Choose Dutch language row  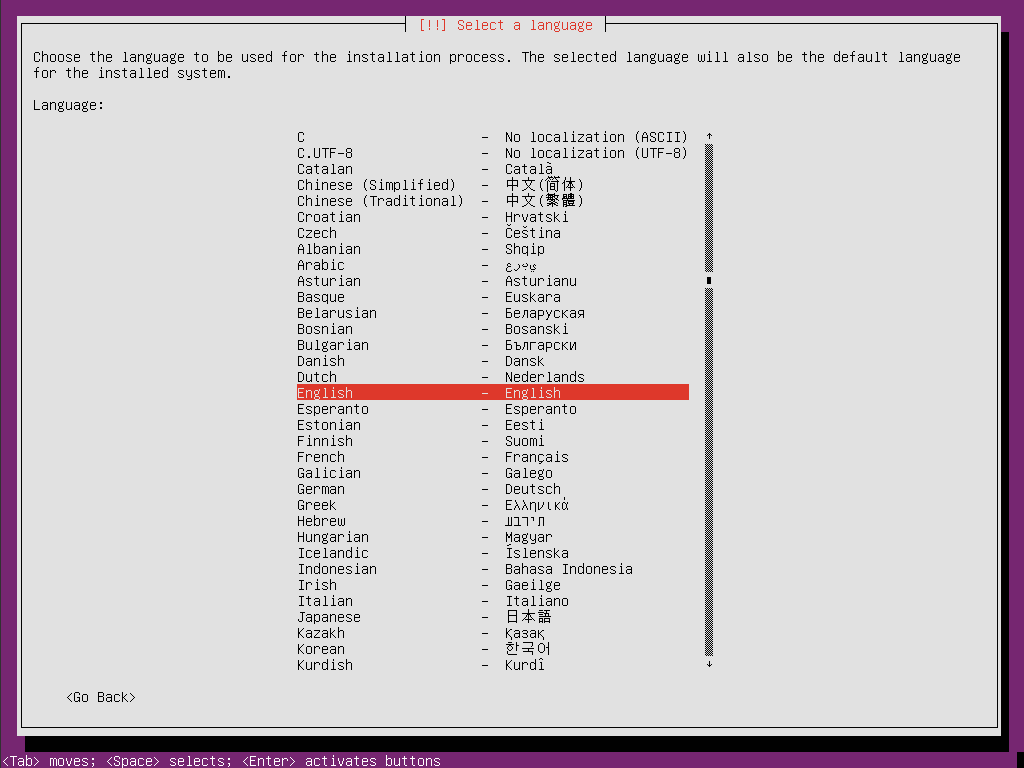coord(492,377)
